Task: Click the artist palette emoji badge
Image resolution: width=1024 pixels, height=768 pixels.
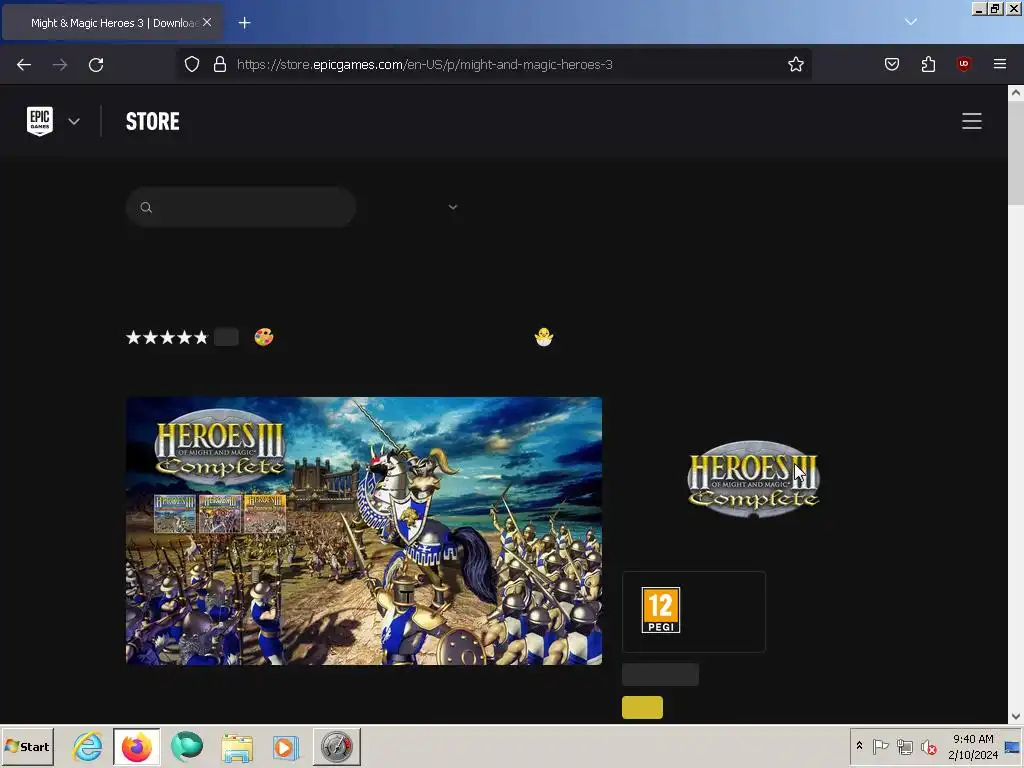Action: pos(264,337)
